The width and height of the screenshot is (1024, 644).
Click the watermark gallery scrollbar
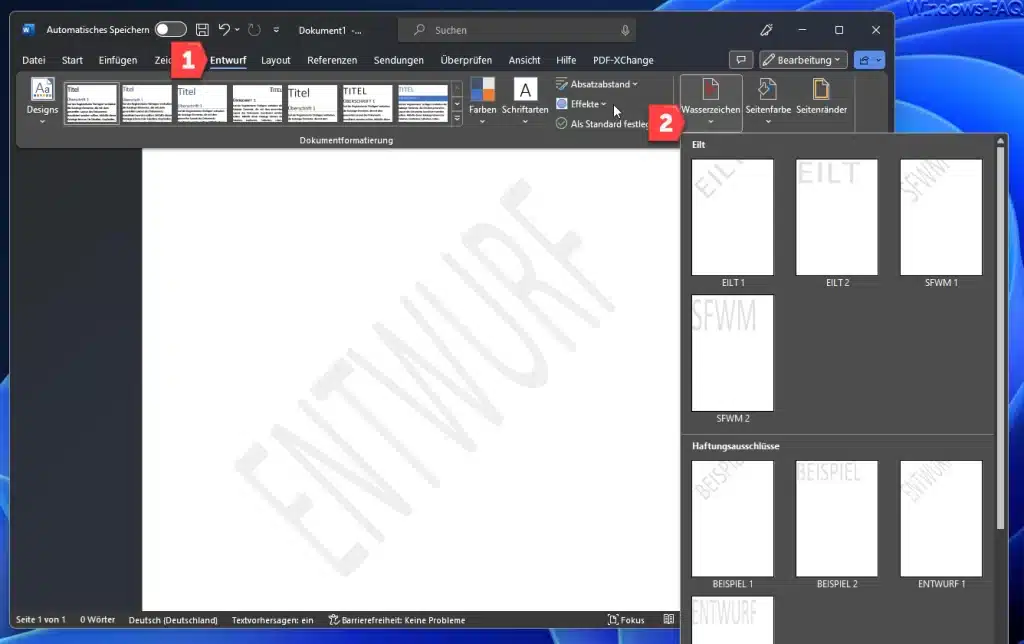1000,338
